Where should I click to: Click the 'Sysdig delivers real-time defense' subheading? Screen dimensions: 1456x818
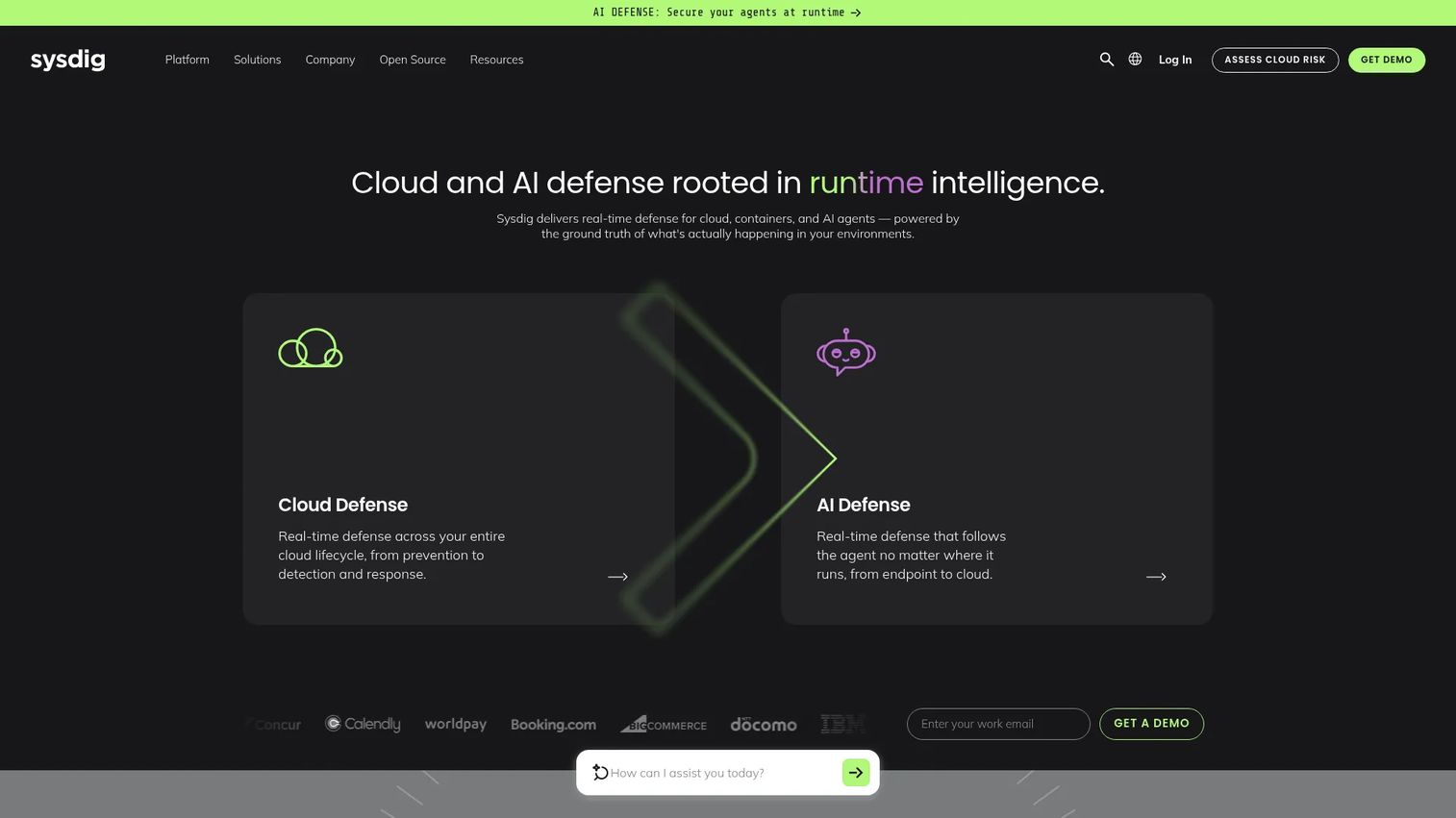tap(728, 226)
